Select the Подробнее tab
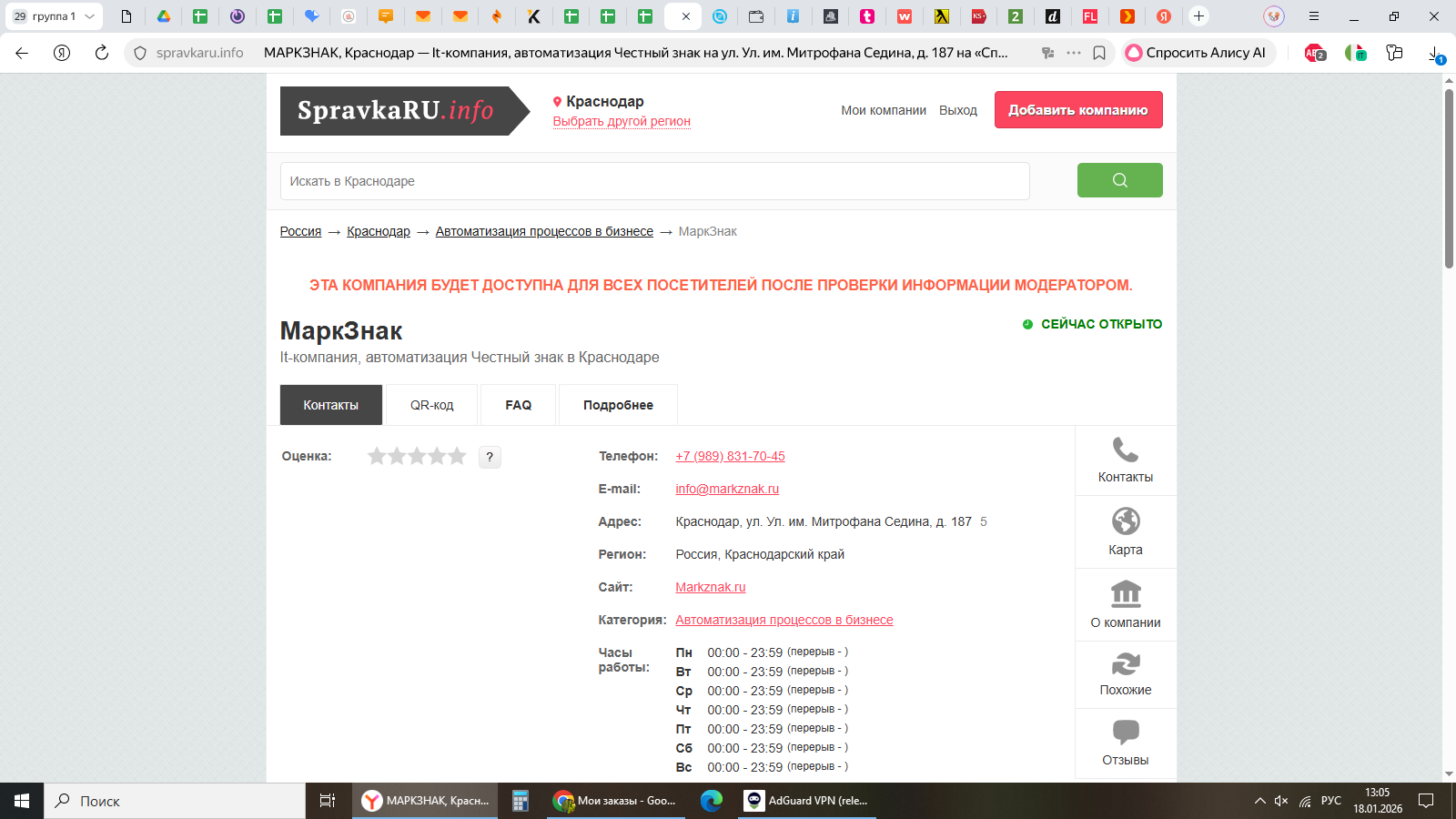This screenshot has height=819, width=1456. pos(618,405)
